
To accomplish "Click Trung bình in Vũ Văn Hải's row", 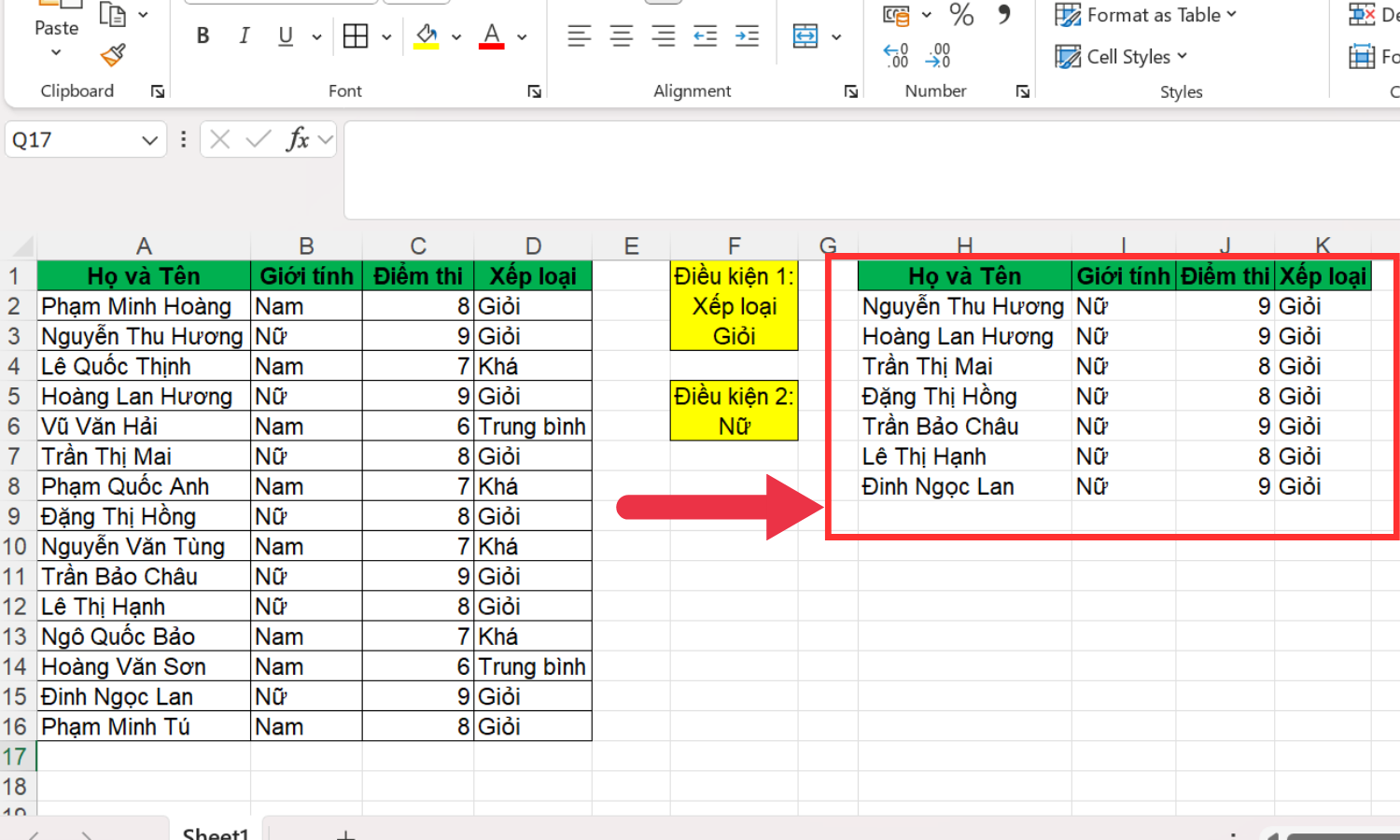I will tap(533, 427).
